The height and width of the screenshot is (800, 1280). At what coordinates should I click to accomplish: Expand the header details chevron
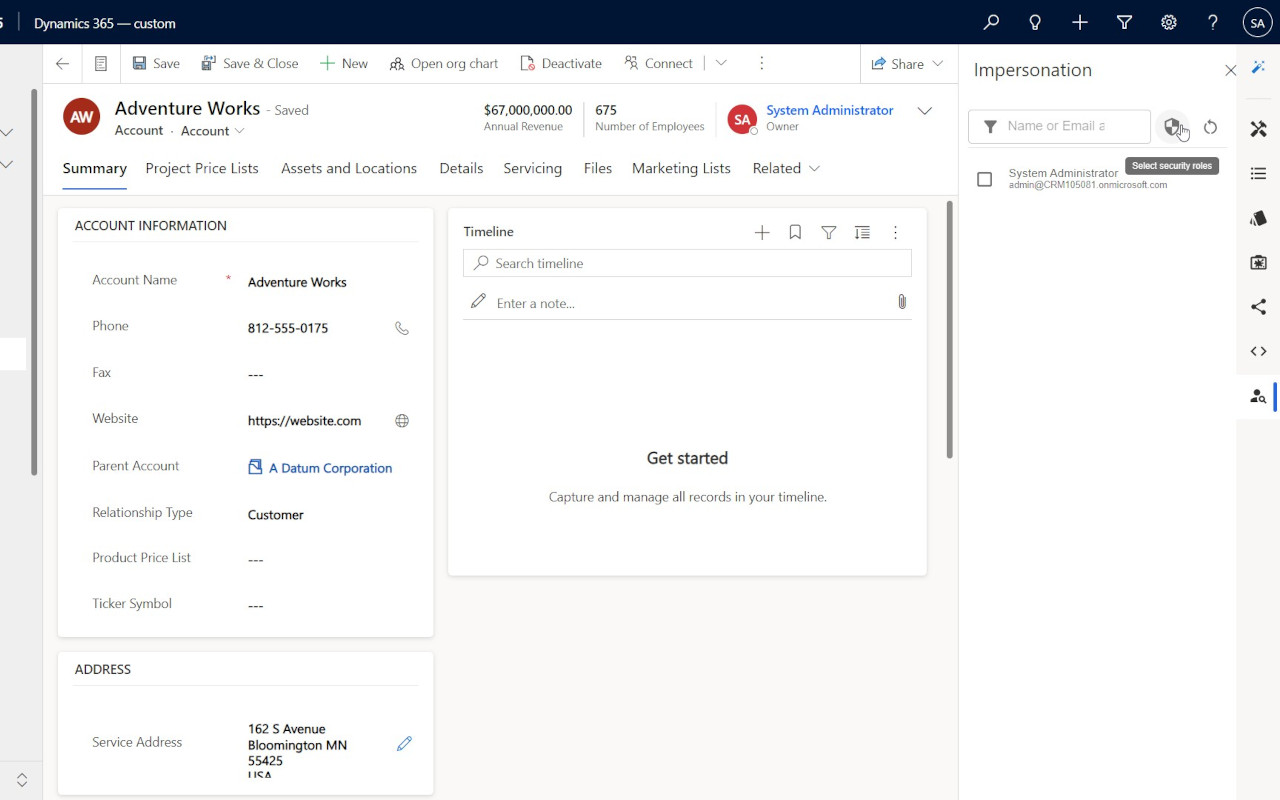click(x=925, y=111)
